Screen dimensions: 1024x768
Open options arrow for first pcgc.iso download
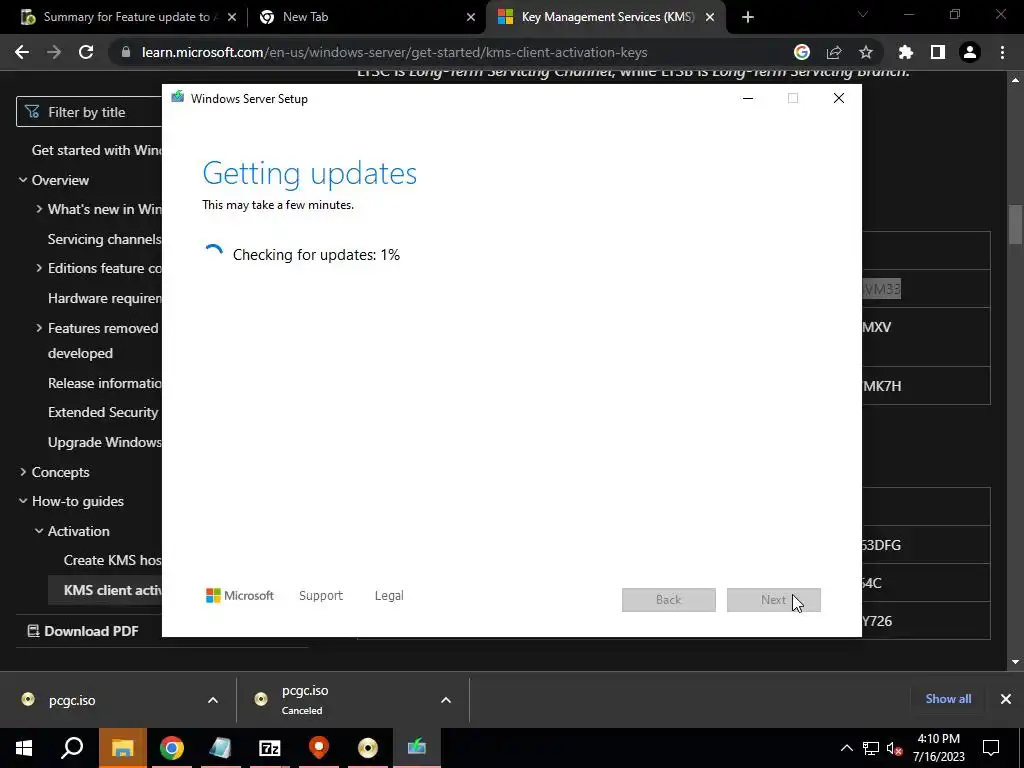click(213, 700)
